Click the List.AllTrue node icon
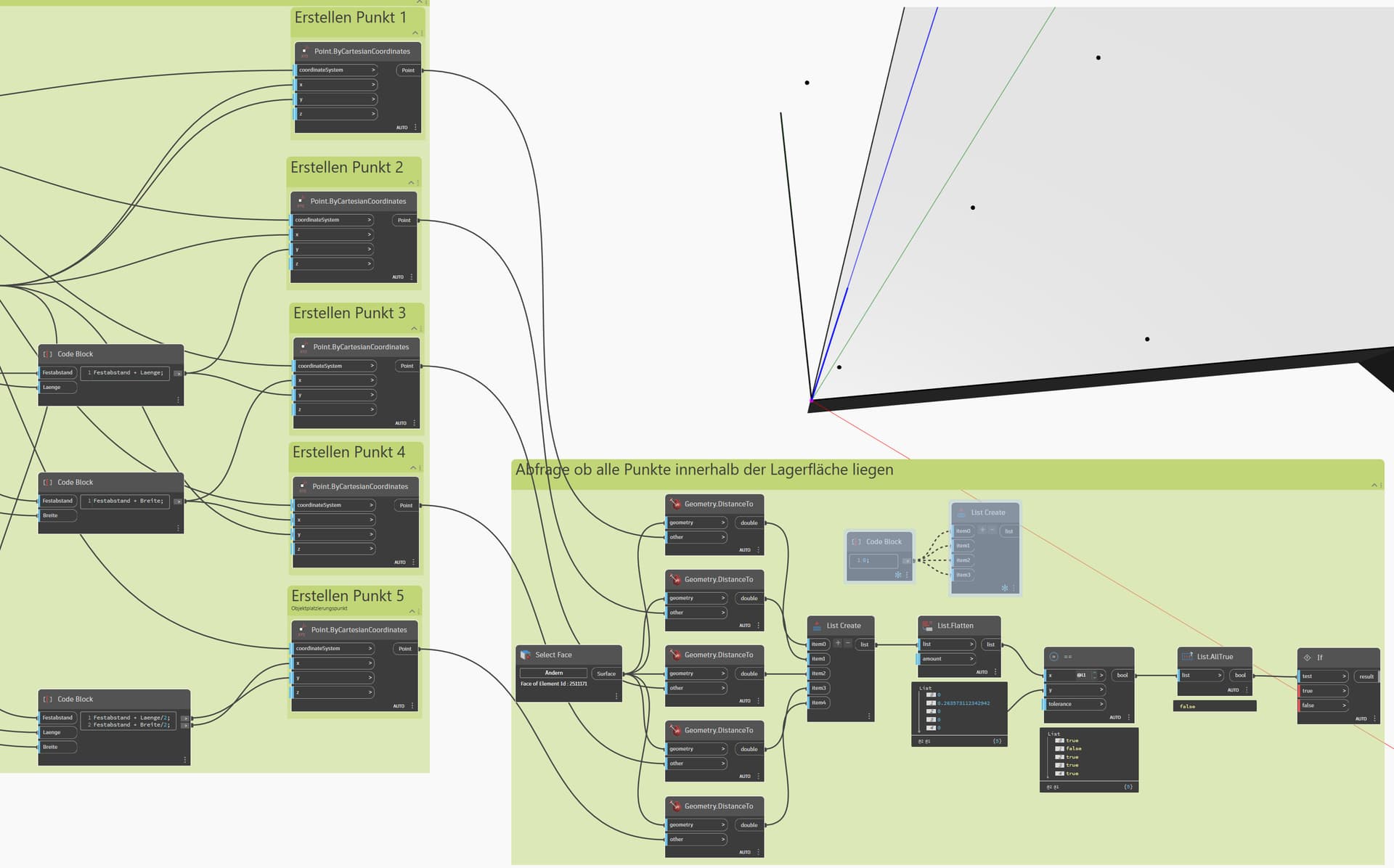This screenshot has width=1394, height=868. (x=1187, y=657)
